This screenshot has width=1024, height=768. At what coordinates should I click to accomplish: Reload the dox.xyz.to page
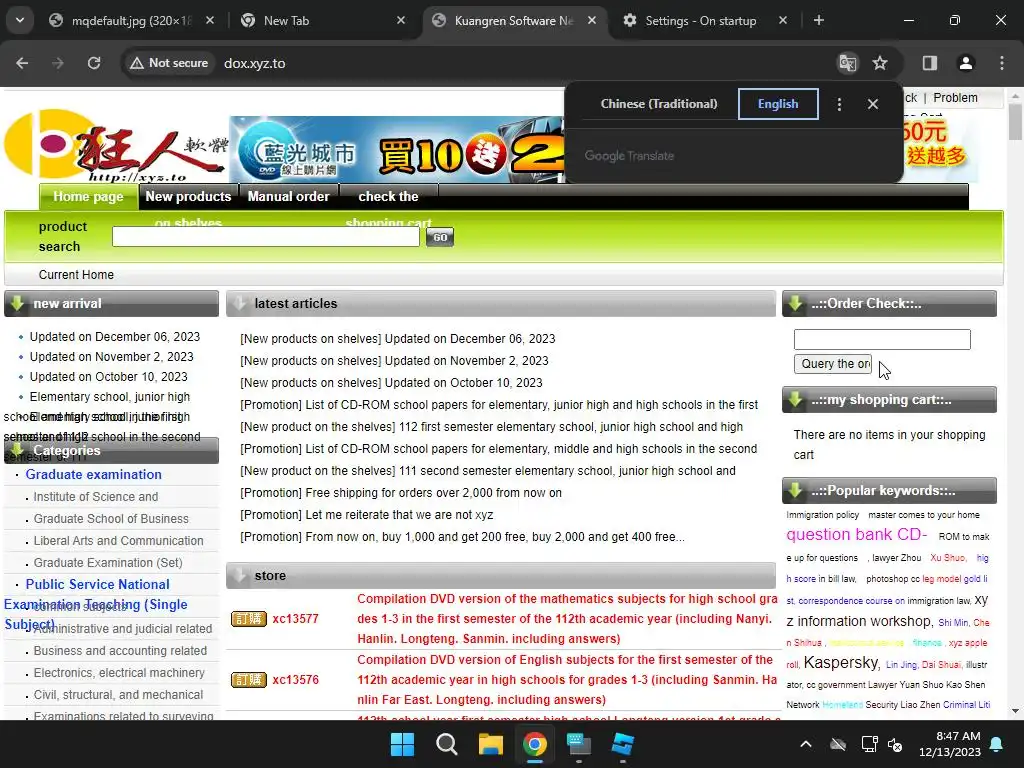(94, 63)
